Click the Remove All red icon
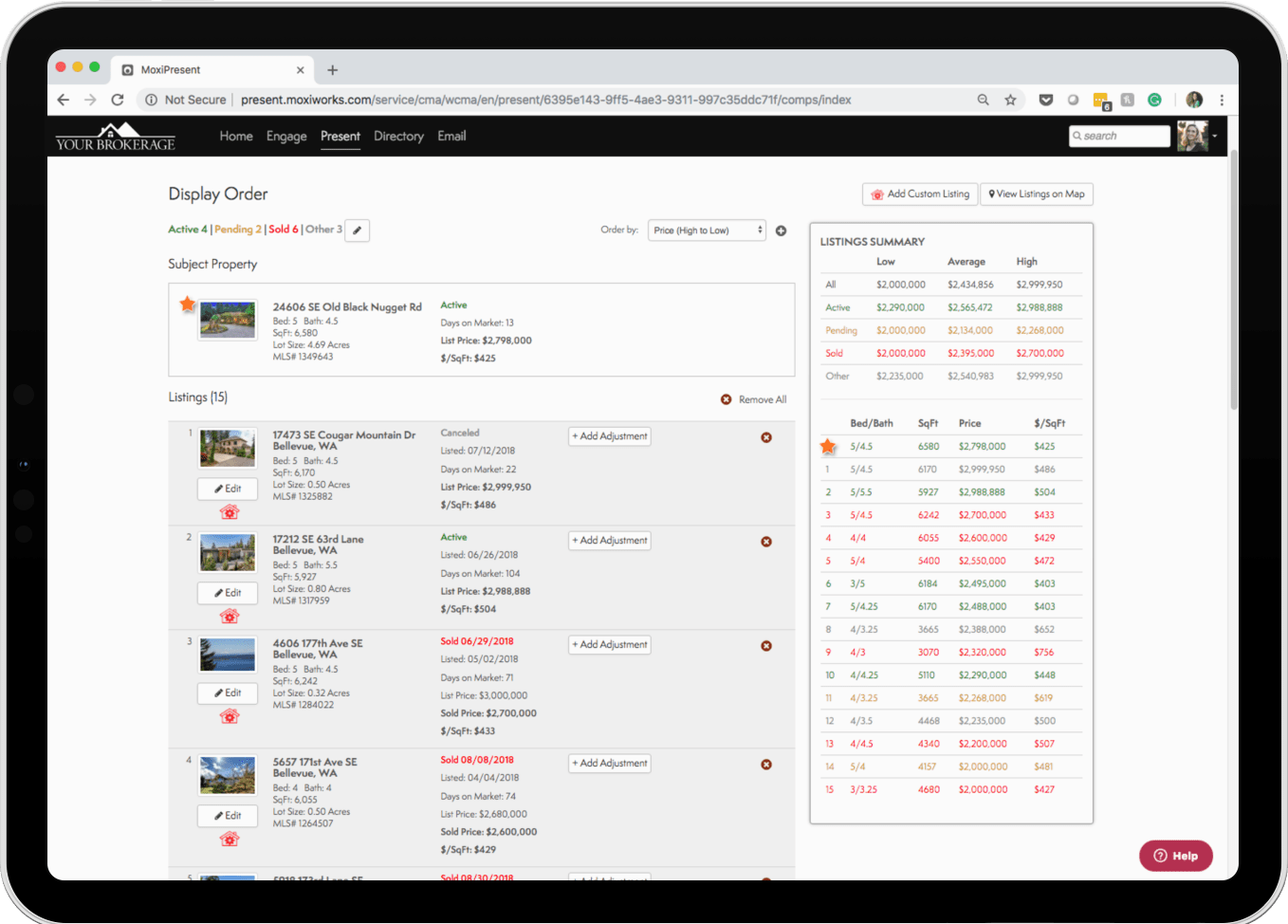1288x924 pixels. click(x=726, y=398)
